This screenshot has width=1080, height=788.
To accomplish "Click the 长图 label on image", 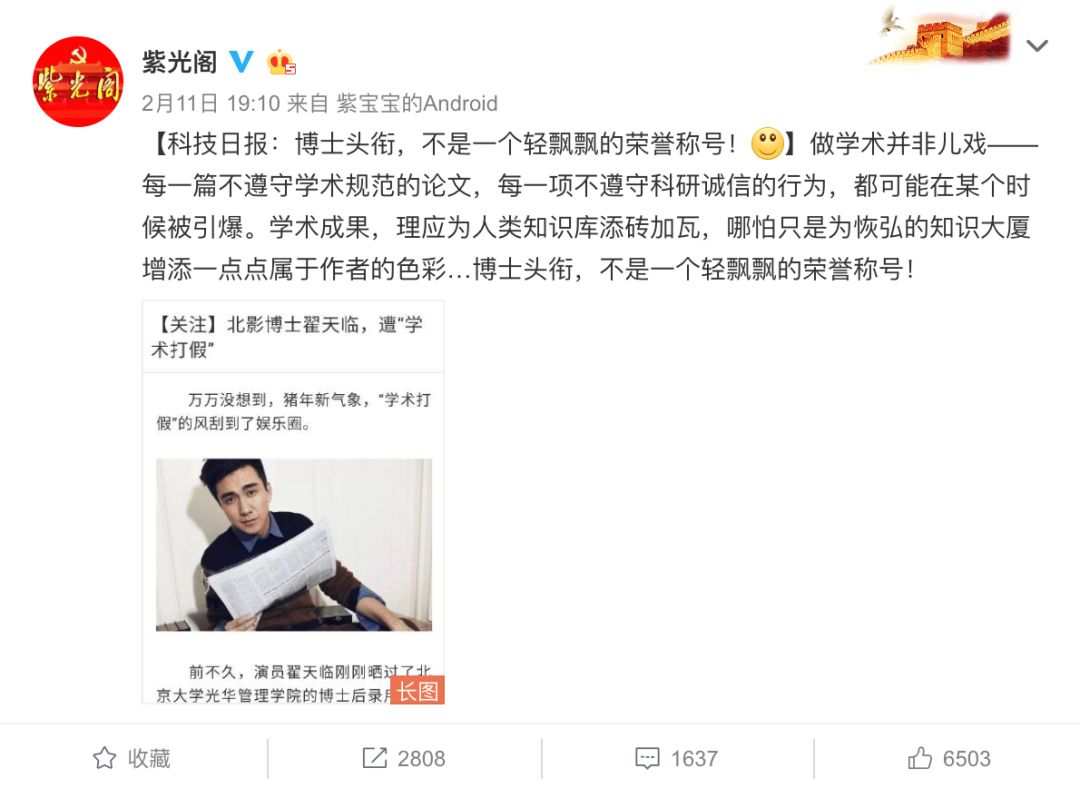I will pos(417,690).
